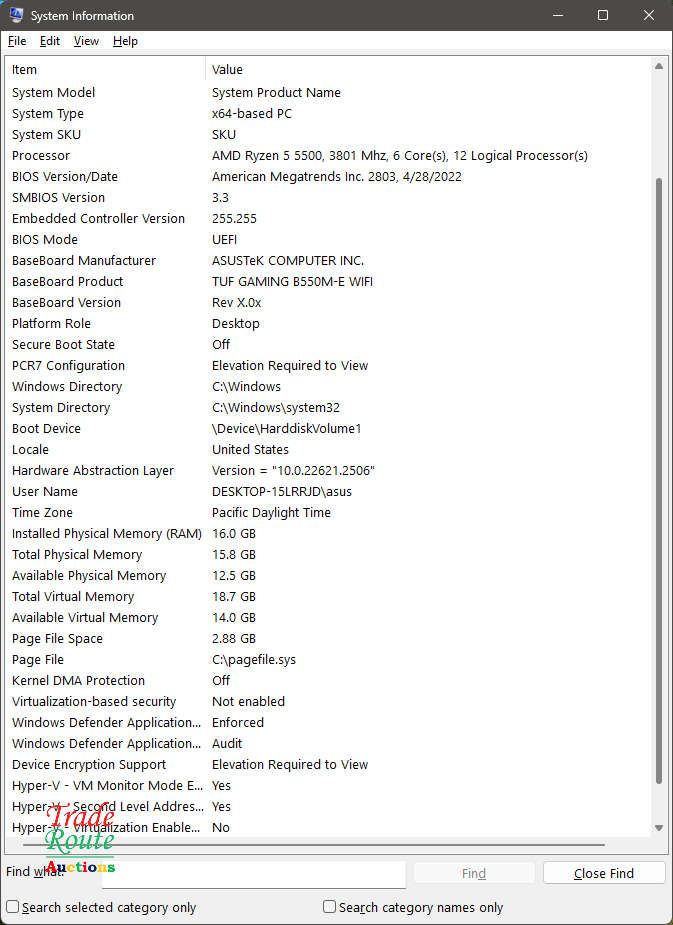The image size is (673, 925).
Task: Click the Item column header
Action: [x=105, y=70]
